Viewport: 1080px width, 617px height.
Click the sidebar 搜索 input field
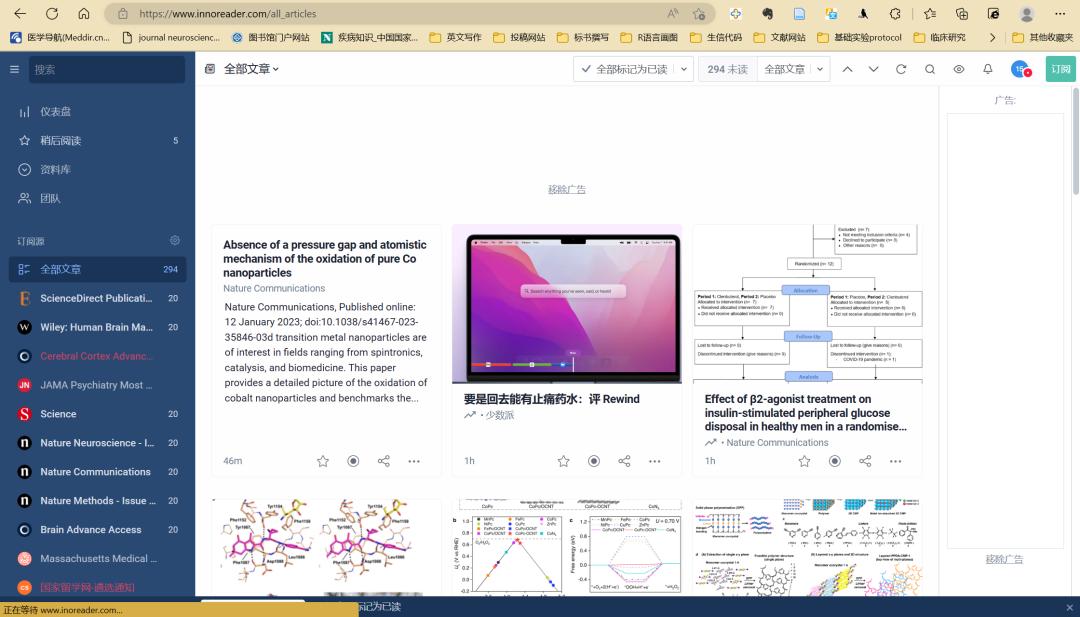(x=105, y=69)
